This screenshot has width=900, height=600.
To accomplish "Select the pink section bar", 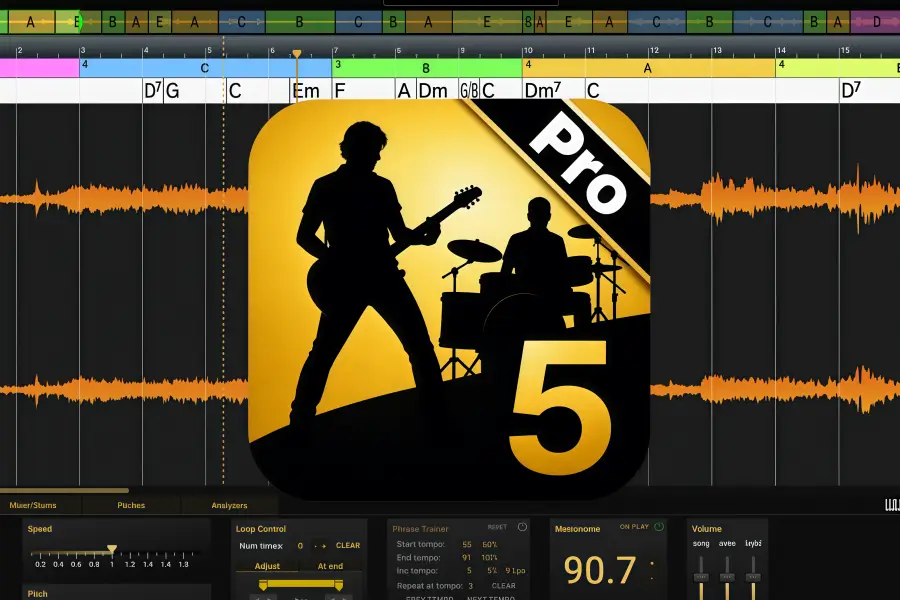I will pos(39,68).
